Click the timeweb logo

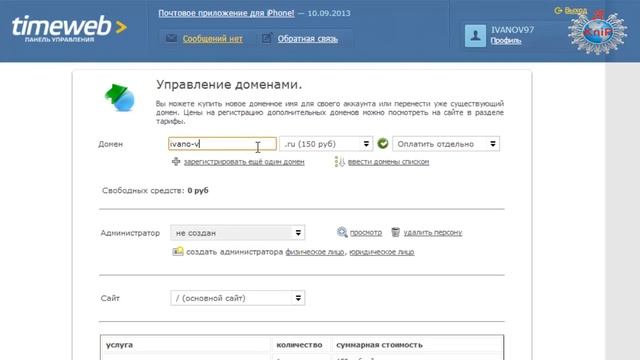point(69,28)
